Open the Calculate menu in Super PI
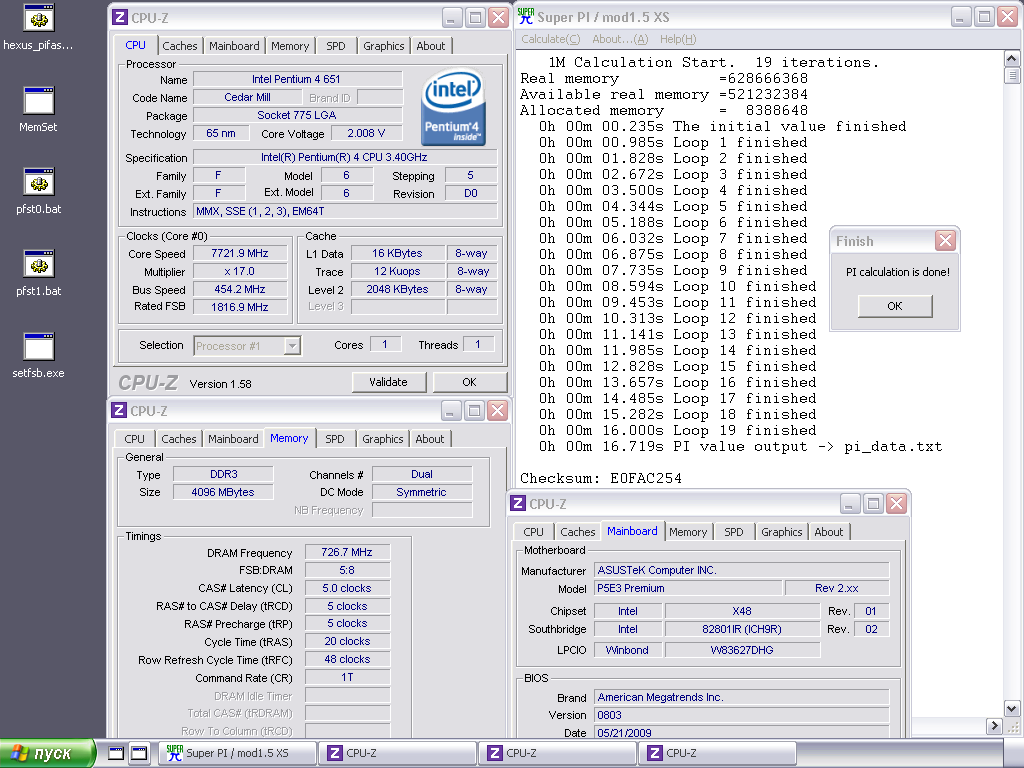Viewport: 1024px width, 768px height. point(551,39)
